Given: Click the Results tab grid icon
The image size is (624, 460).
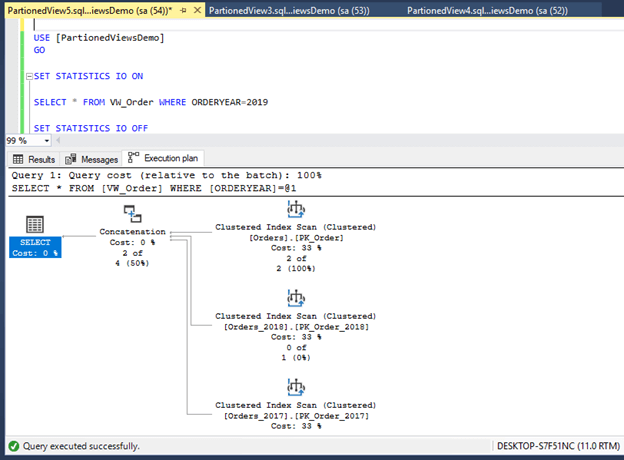Looking at the screenshot, I should pyautogui.click(x=18, y=159).
